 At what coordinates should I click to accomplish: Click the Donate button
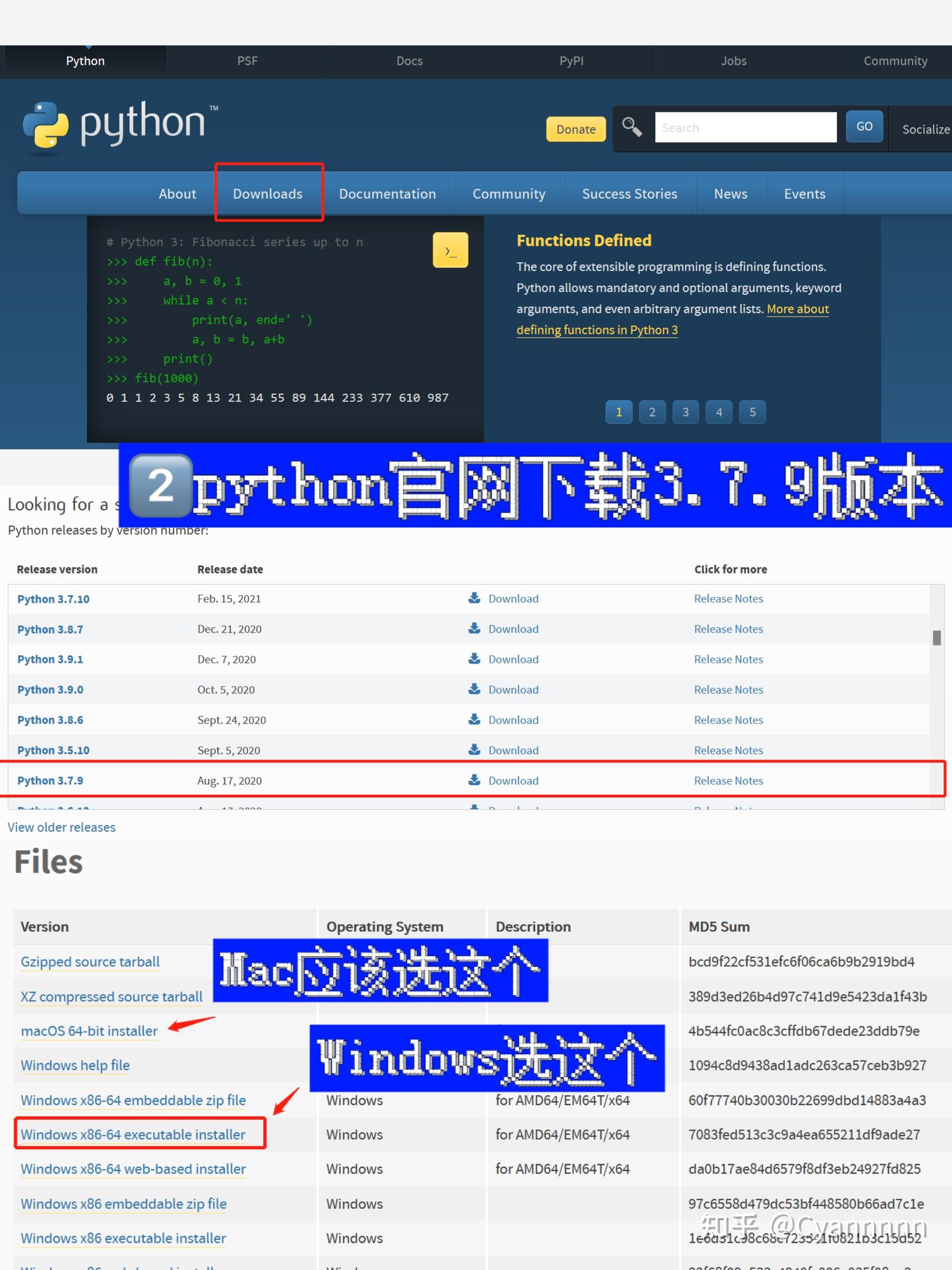click(576, 129)
